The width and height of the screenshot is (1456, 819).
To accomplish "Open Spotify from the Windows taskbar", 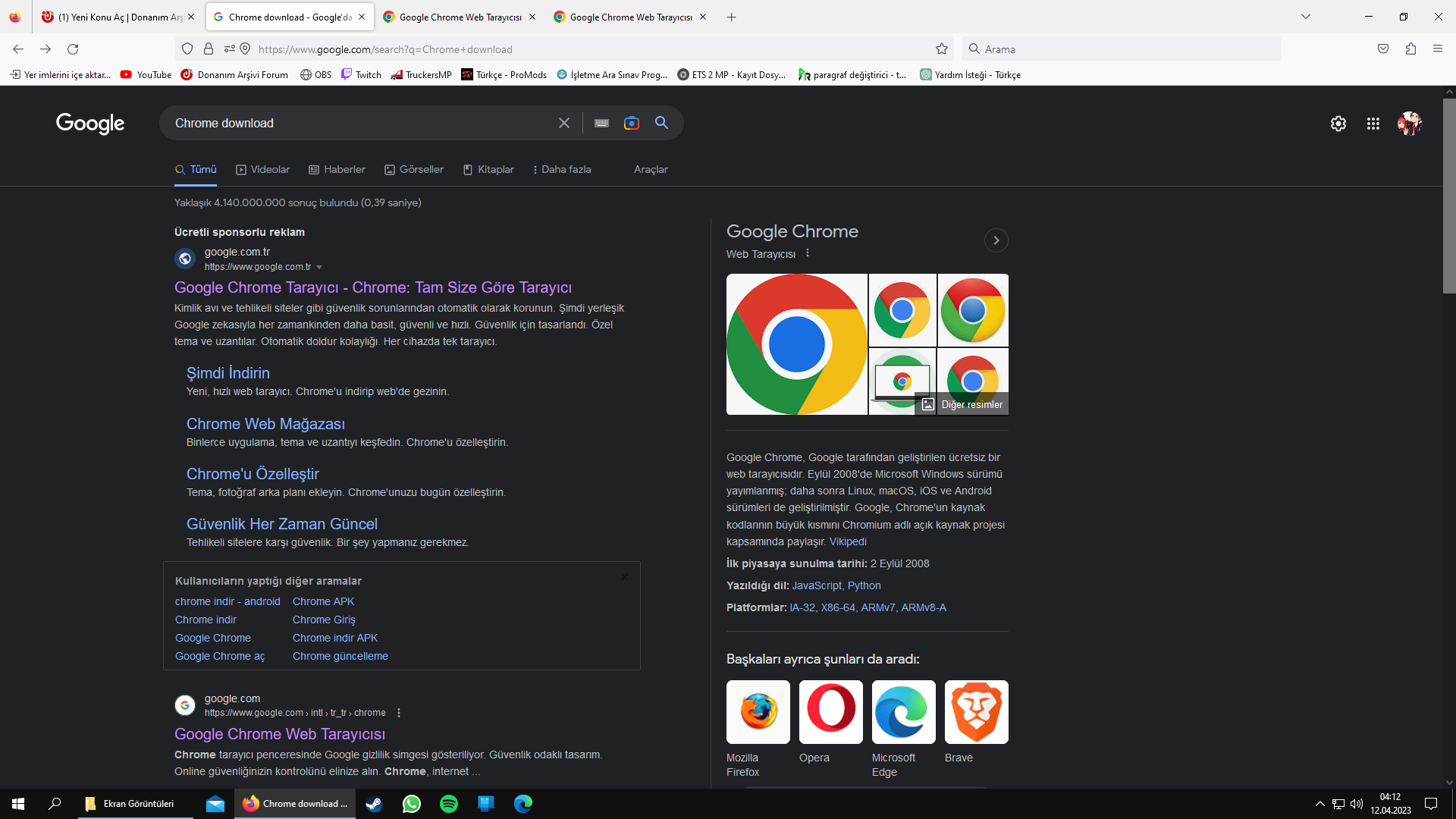I will click(448, 804).
